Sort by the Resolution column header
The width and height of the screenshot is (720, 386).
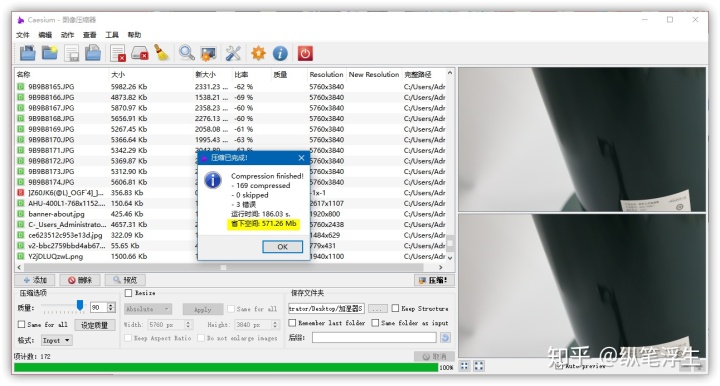tap(326, 74)
